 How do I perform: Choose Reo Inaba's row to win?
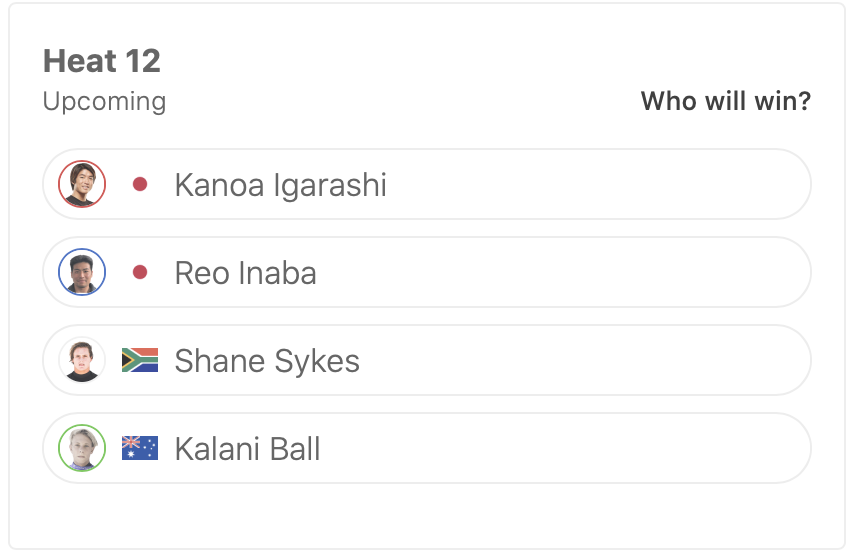pos(600,272)
